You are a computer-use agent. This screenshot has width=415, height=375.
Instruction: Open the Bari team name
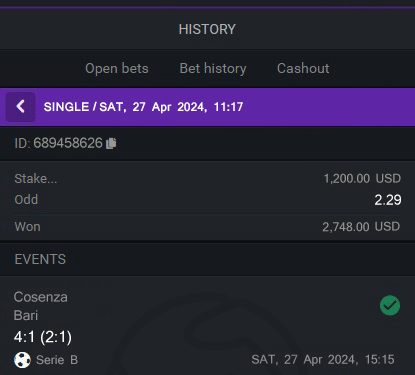tap(26, 315)
